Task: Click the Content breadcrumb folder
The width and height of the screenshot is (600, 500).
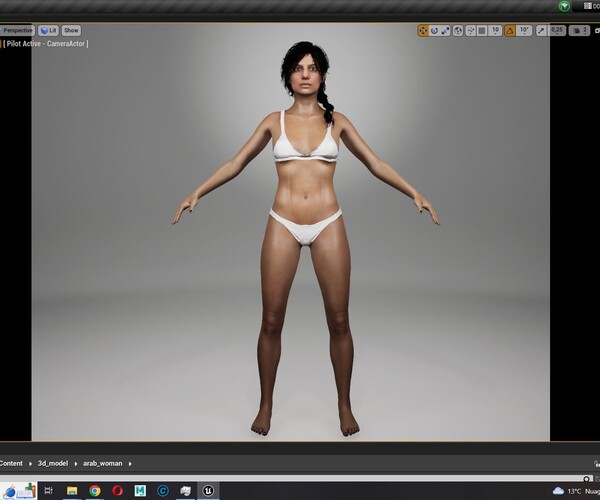Action: [x=11, y=463]
